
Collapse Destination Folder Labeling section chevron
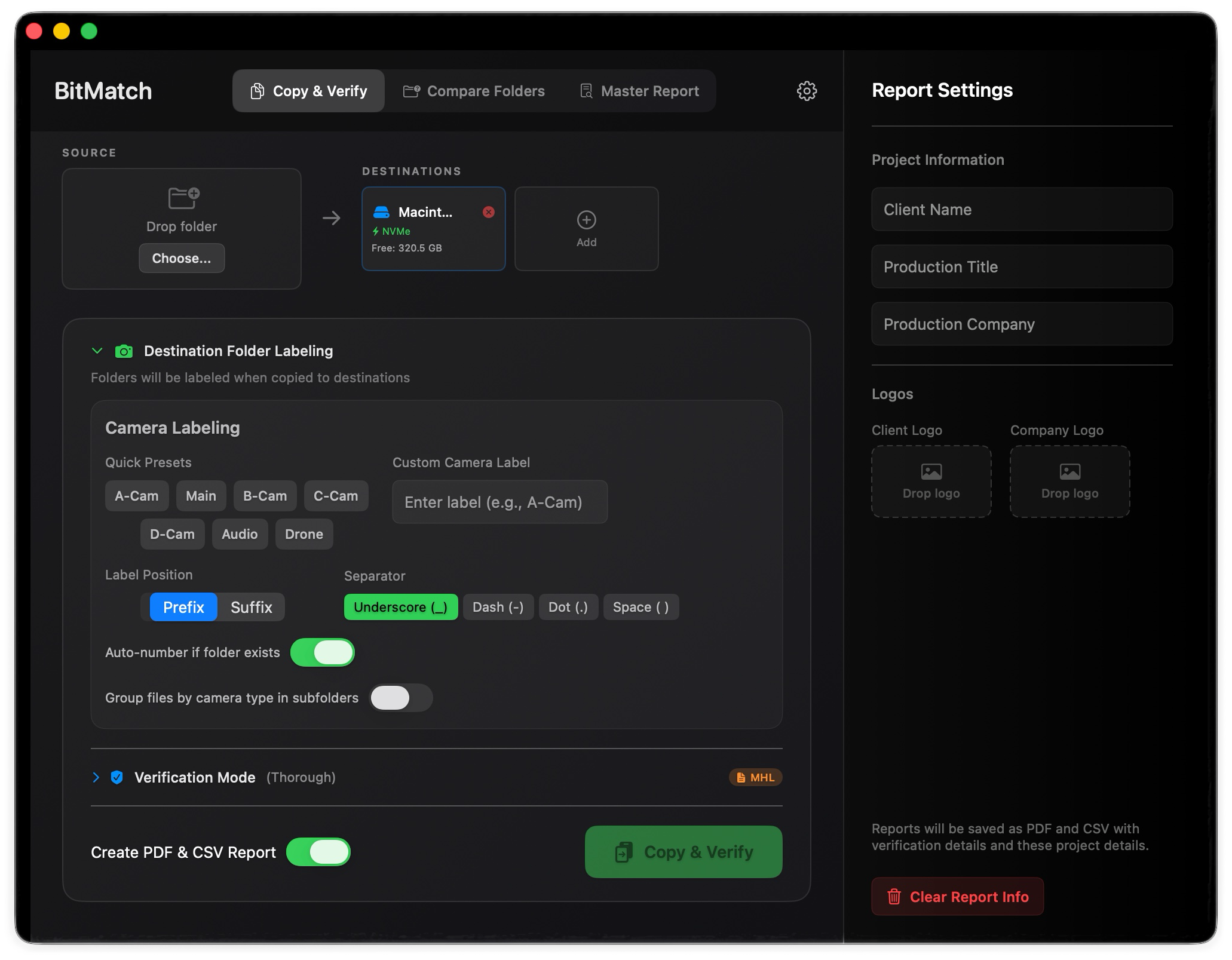(x=97, y=351)
